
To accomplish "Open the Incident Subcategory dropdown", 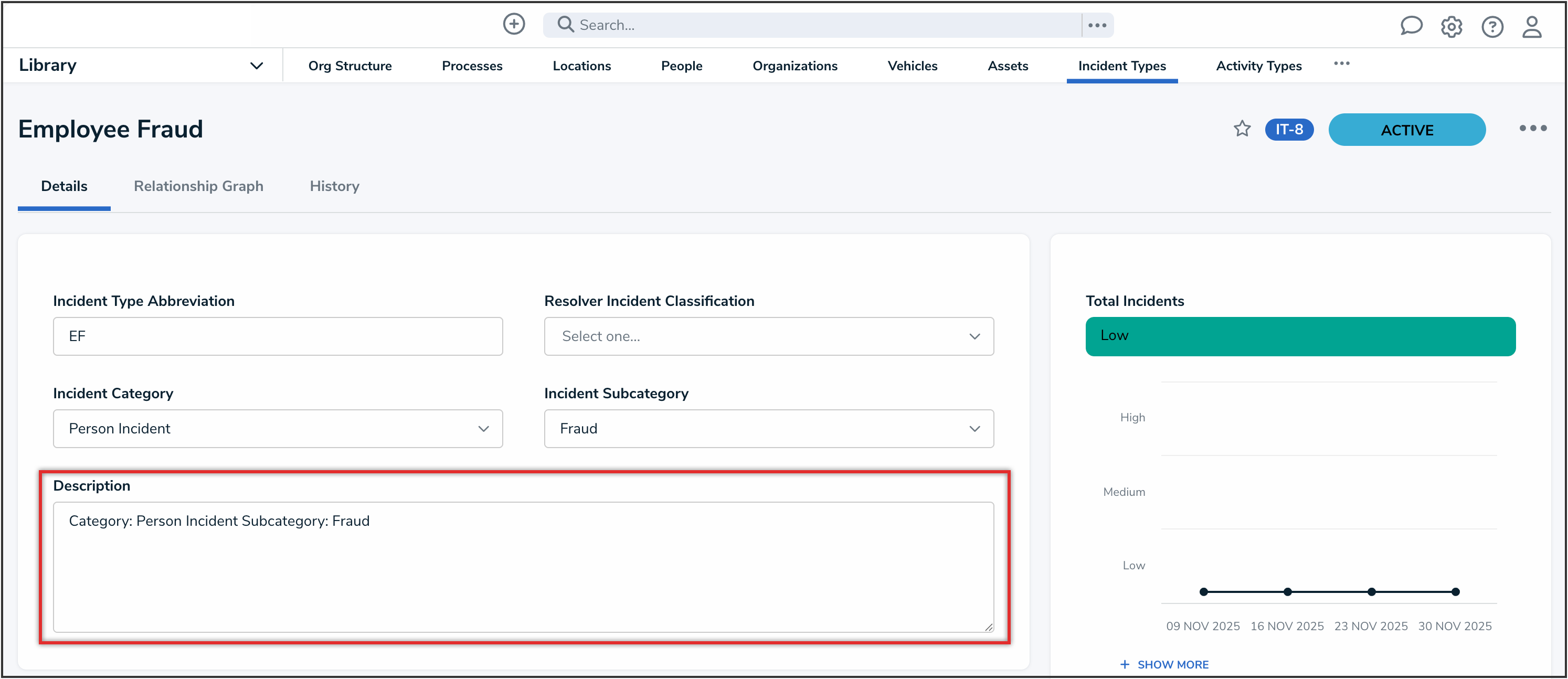I will [768, 429].
